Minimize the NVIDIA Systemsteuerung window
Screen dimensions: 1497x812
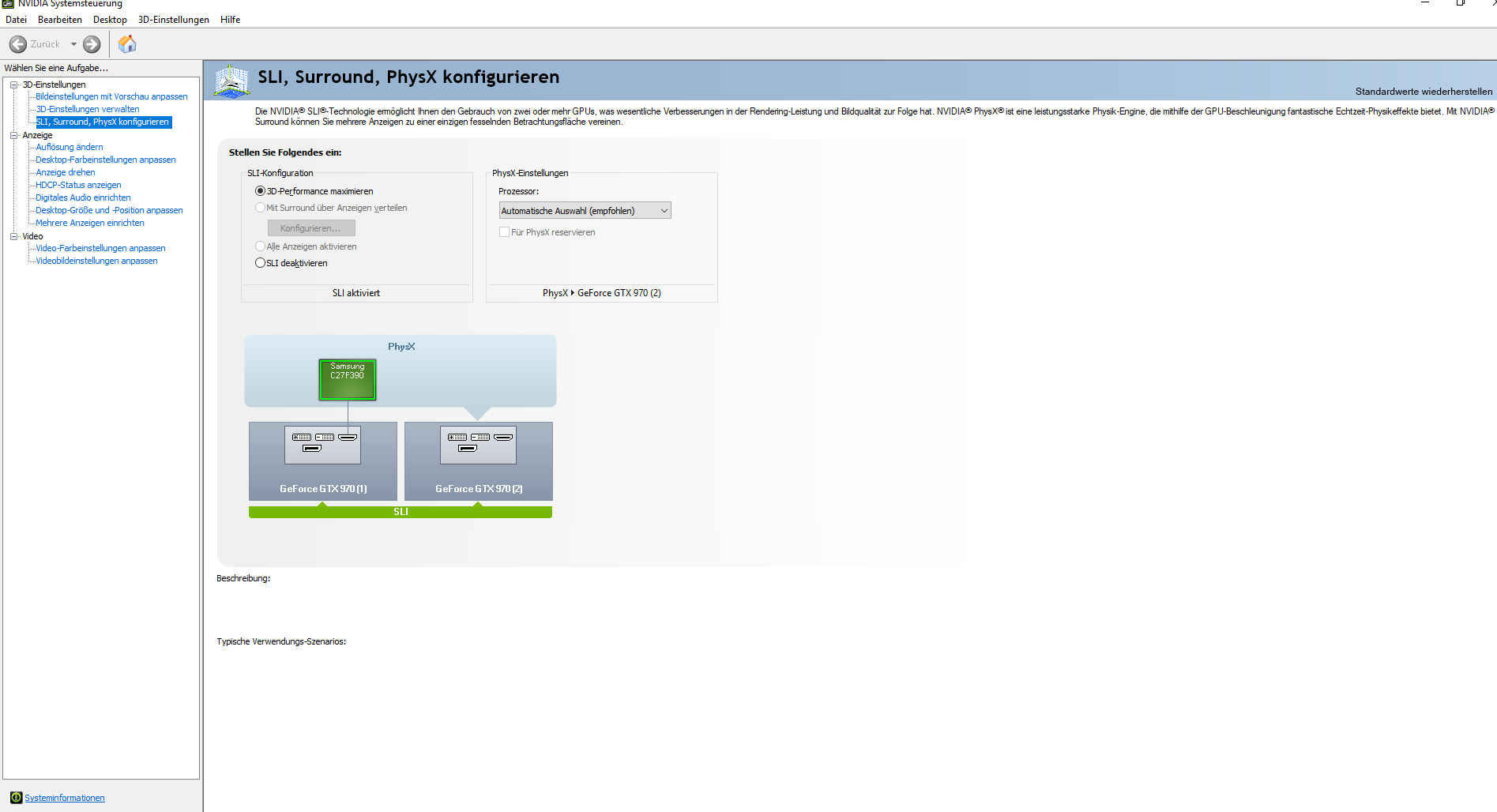[x=1425, y=3]
